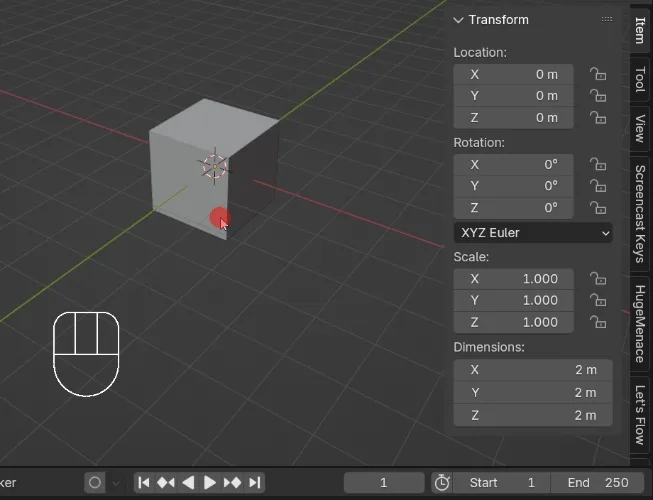Click the Rotation Y field

point(513,186)
